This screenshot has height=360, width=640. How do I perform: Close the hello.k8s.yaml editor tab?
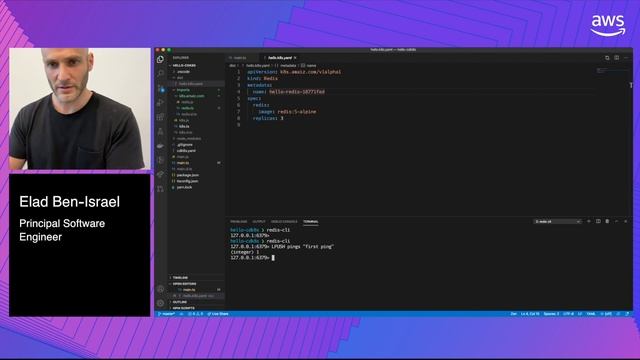tap(295, 58)
